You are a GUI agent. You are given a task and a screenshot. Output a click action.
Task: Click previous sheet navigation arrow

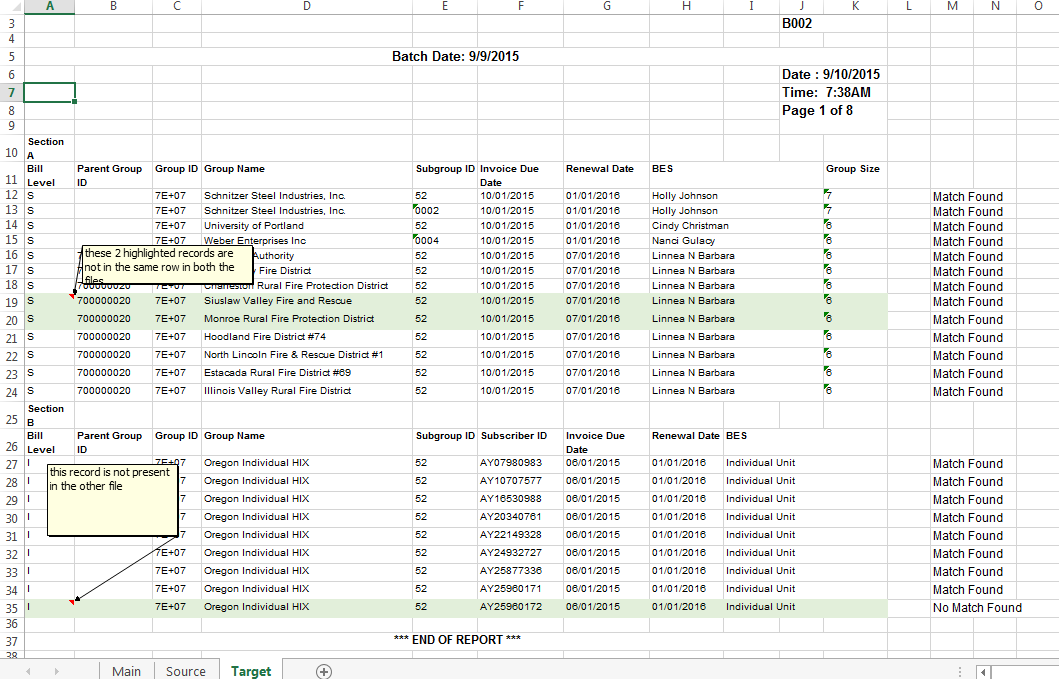tap(28, 671)
